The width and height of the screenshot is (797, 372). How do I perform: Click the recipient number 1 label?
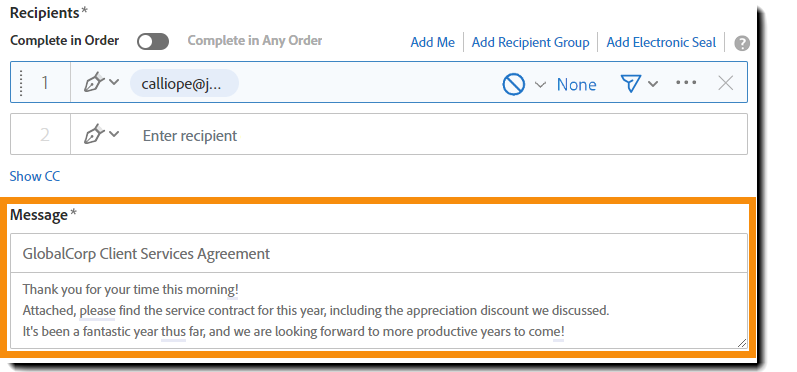45,82
